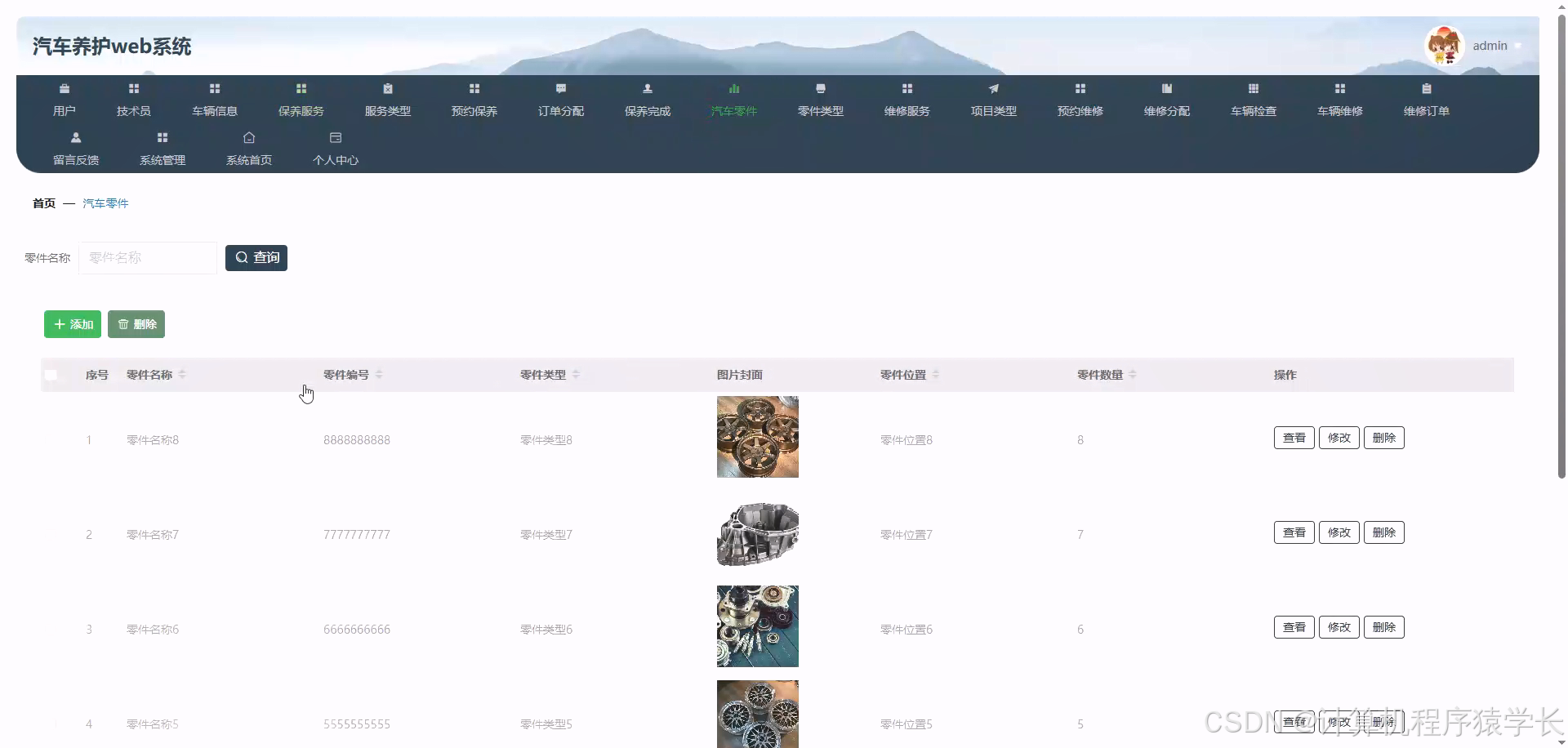Sort by the 零件名称 column arrows
This screenshot has height=748, width=1568.
click(182, 374)
